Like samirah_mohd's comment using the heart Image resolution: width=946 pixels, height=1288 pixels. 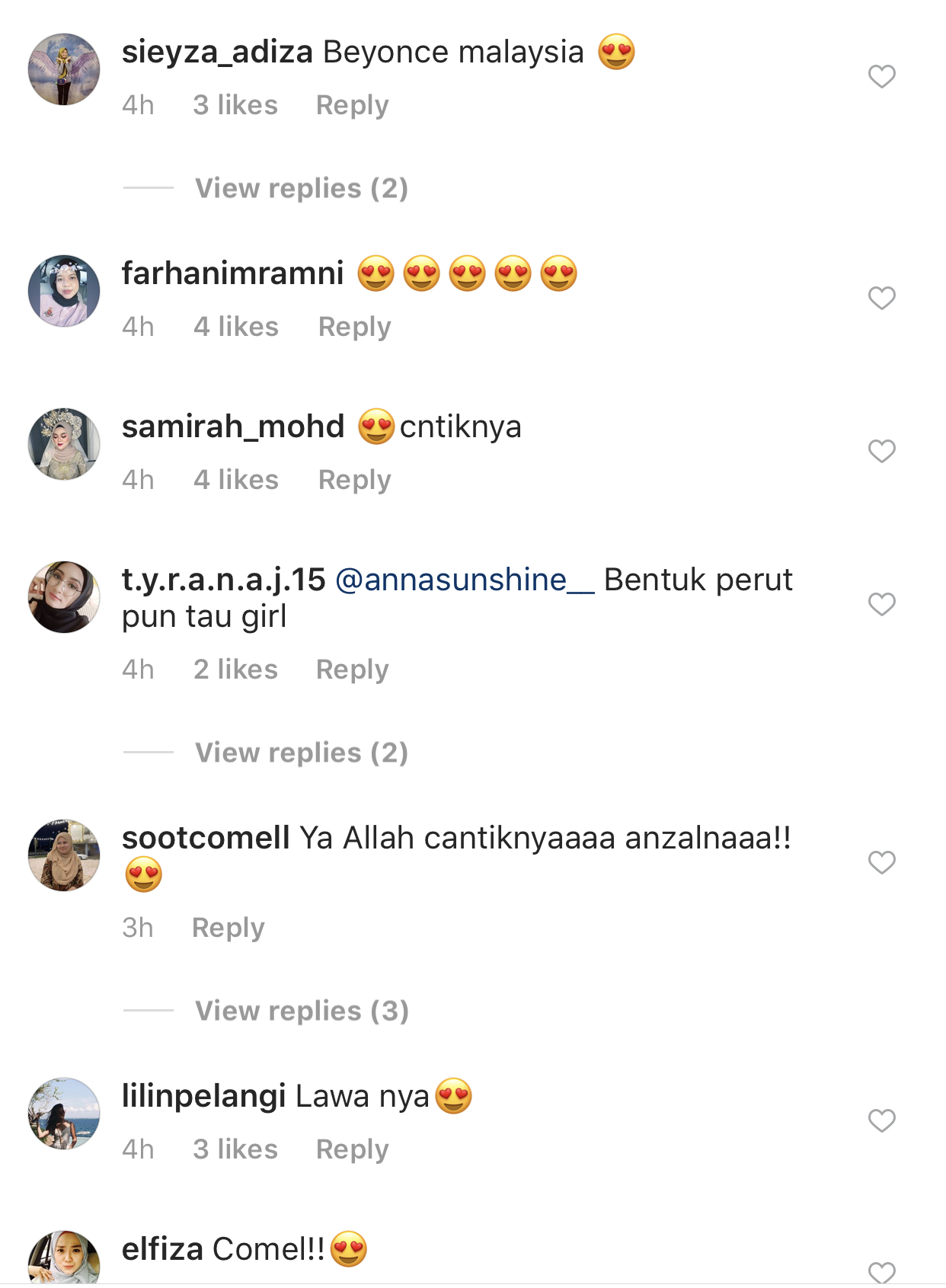(x=881, y=451)
